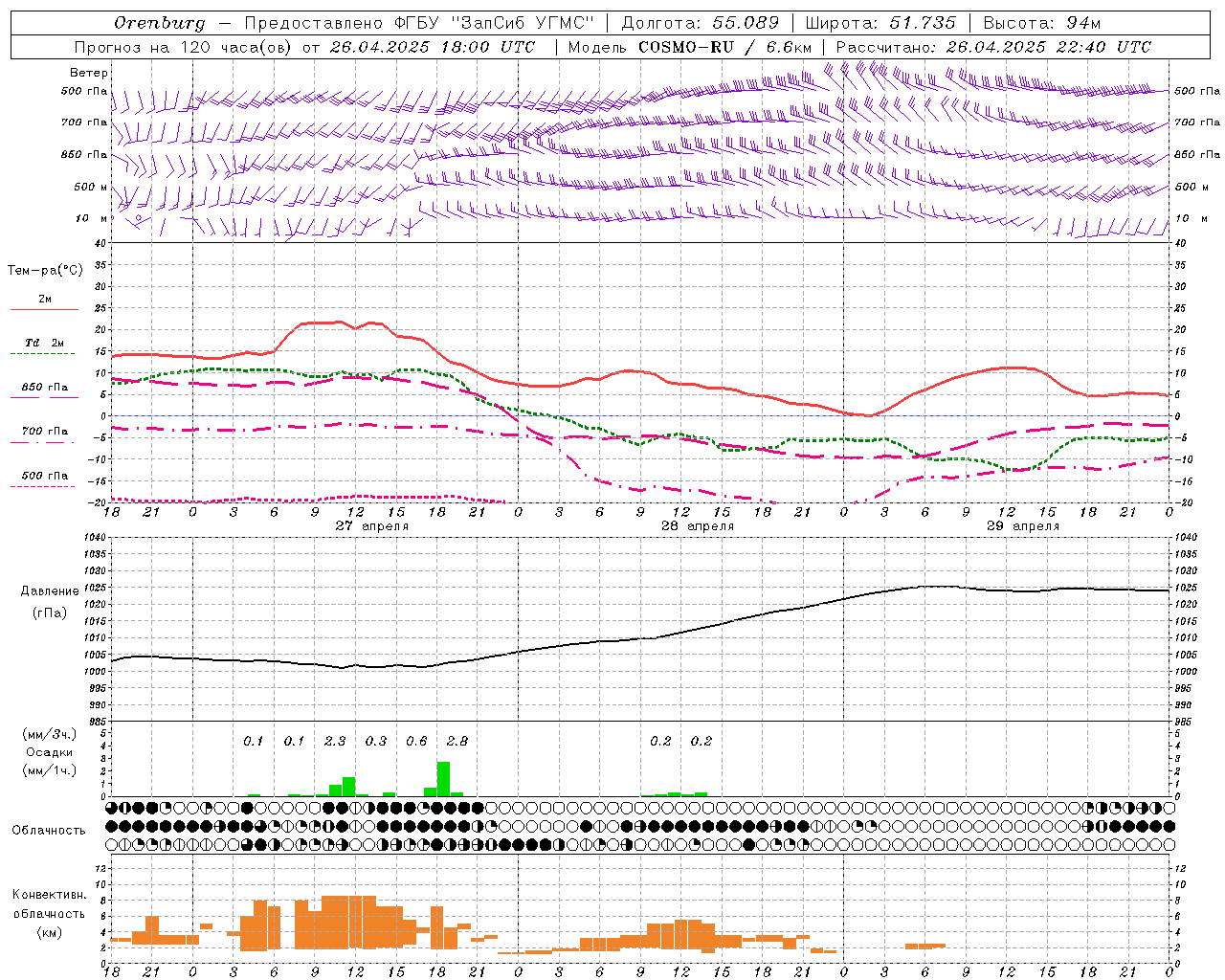Click the 2.8 precipitation total
This screenshot has height=980, width=1225.
[457, 741]
